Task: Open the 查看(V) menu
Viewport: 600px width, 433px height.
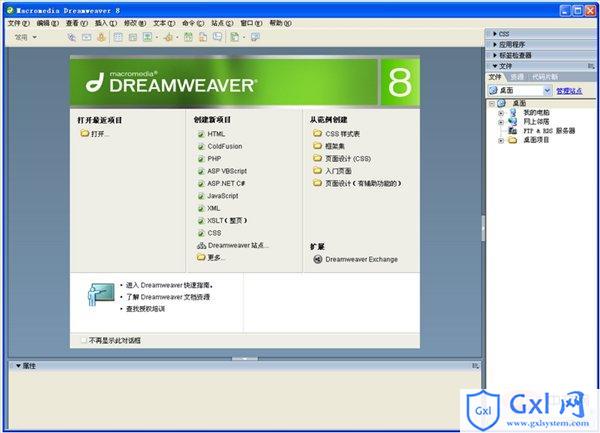Action: pos(77,23)
